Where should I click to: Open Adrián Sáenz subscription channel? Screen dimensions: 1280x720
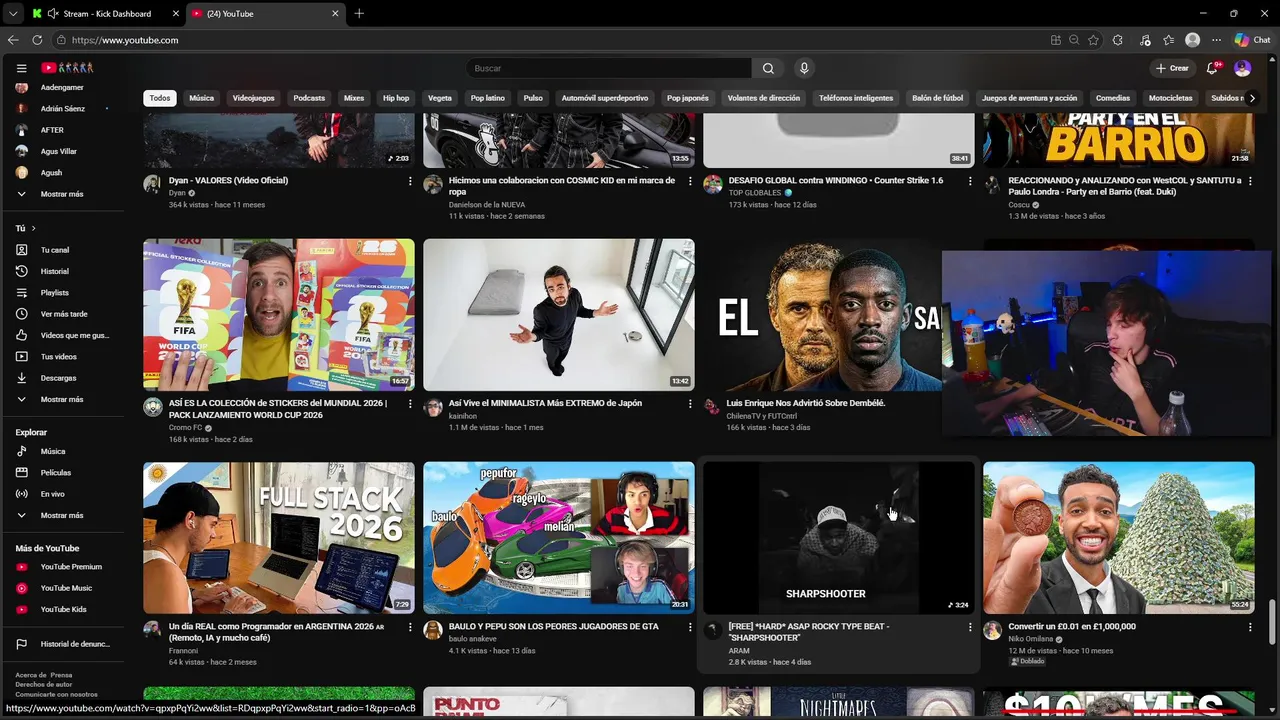[x=62, y=108]
